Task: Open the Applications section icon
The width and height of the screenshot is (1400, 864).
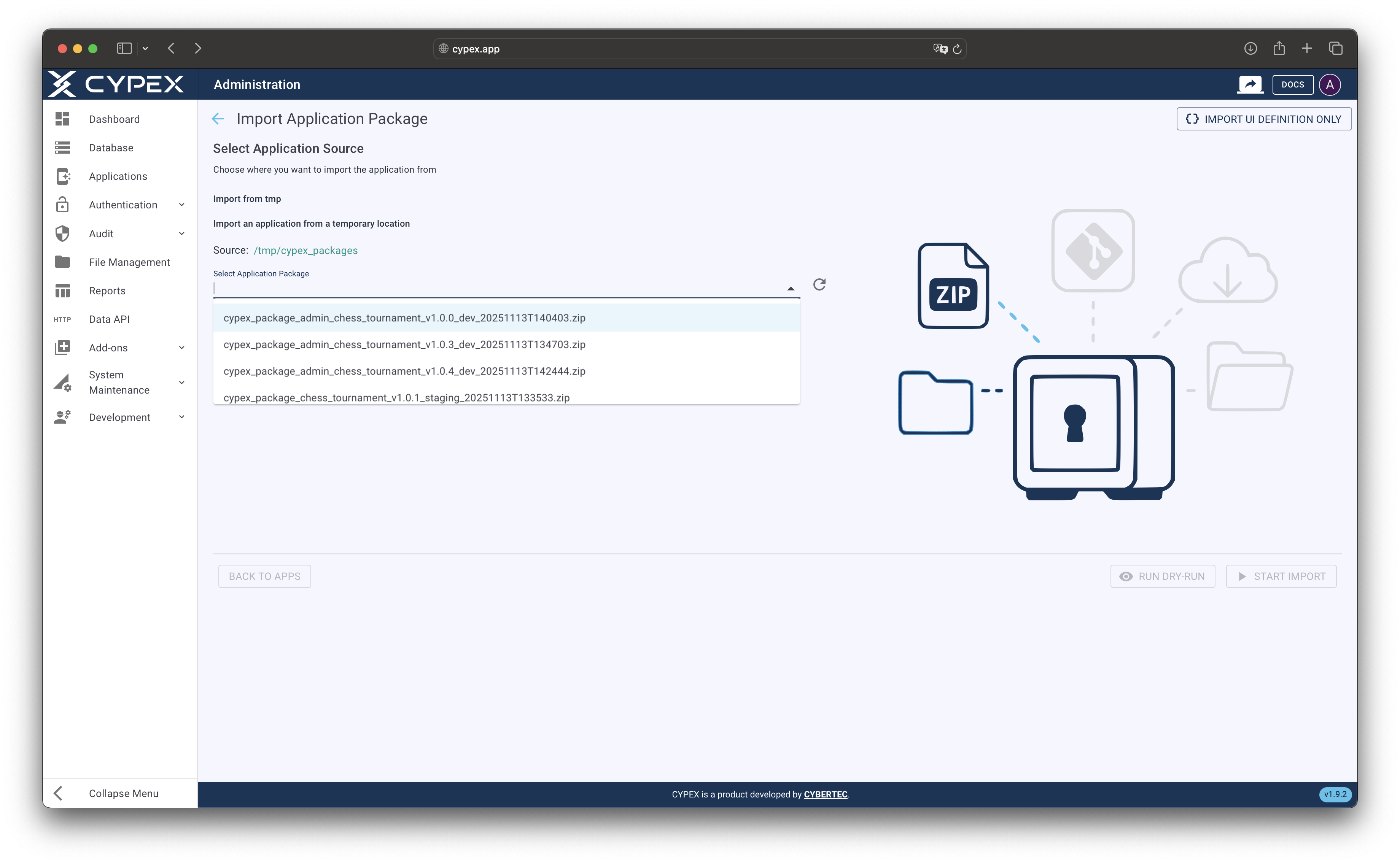Action: [x=62, y=176]
